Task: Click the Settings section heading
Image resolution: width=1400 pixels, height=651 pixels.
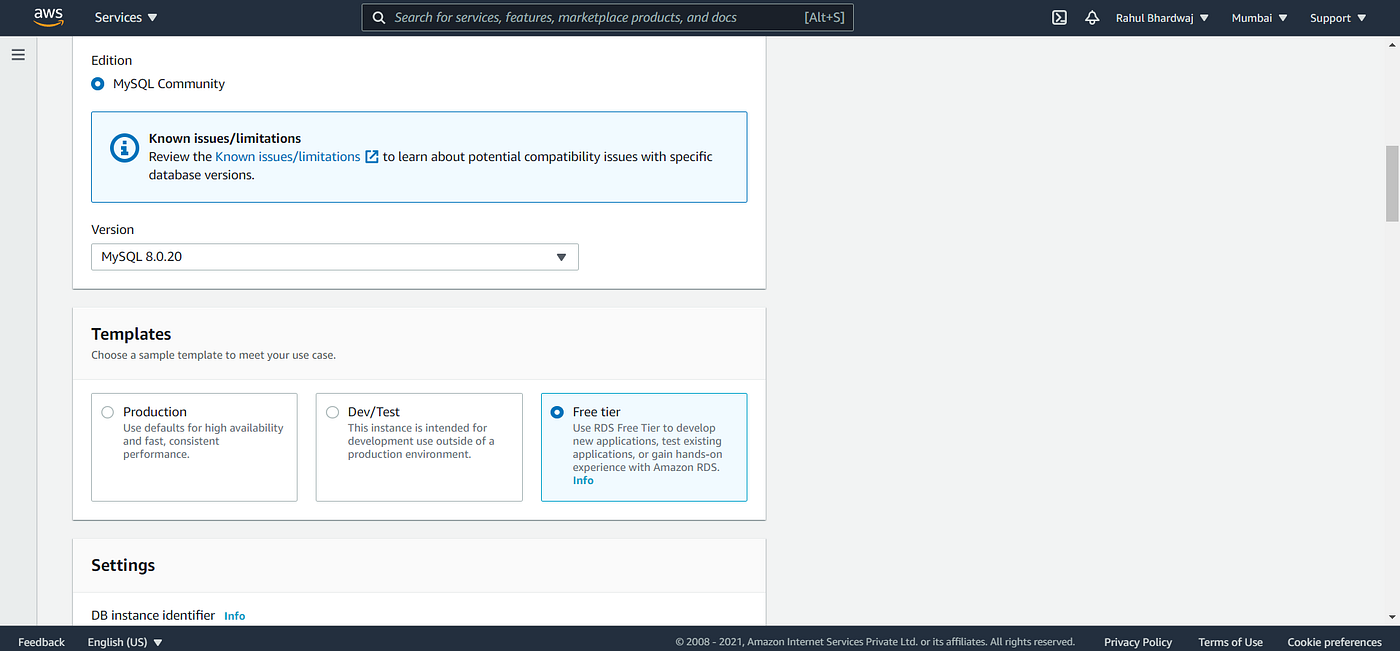Action: 123,565
